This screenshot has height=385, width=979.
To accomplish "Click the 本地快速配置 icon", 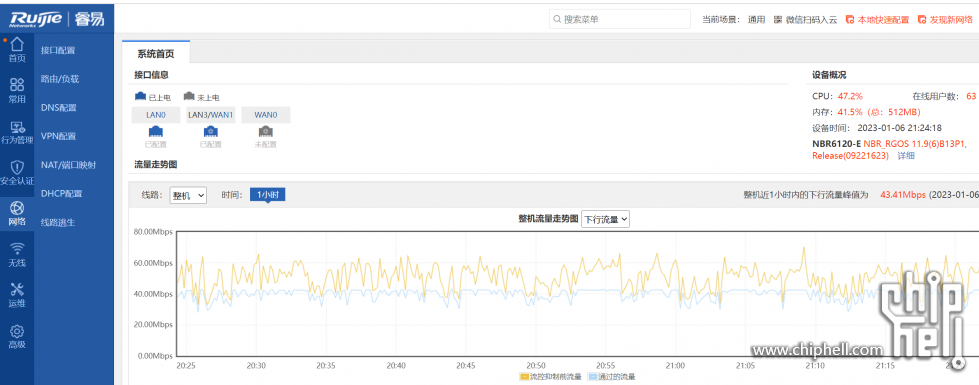I will click(850, 19).
